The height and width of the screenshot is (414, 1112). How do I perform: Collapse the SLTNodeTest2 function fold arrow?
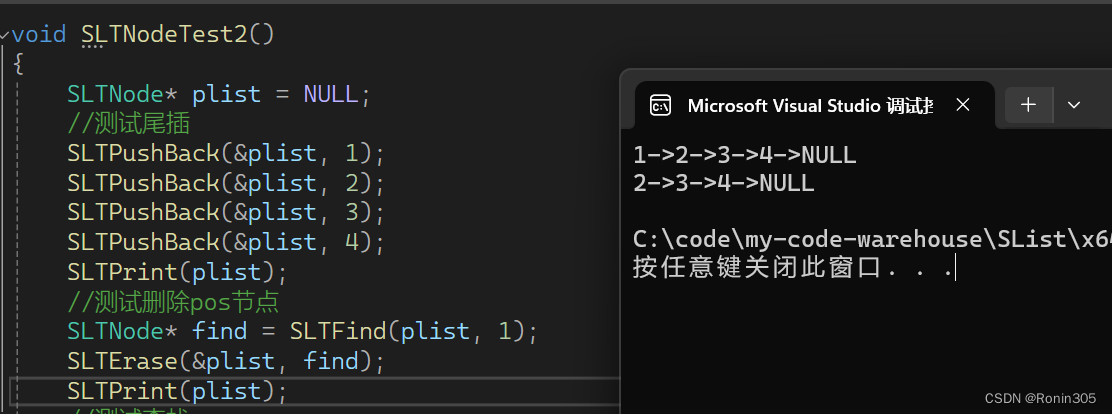(x=5, y=34)
